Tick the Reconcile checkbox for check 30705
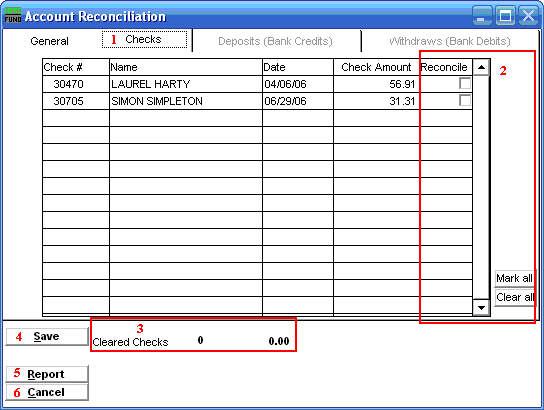This screenshot has height=410, width=544. point(465,101)
